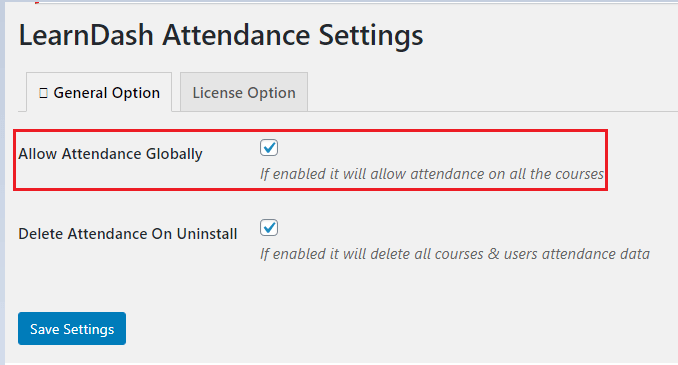
Task: Click the blue checkmark beside Allow Attendance Globally
Action: [269, 147]
